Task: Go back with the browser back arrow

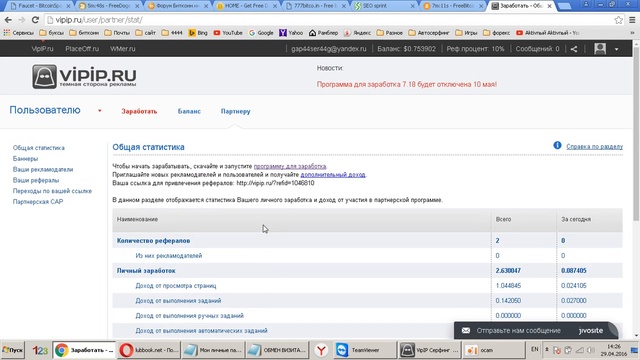Action: click(x=8, y=20)
